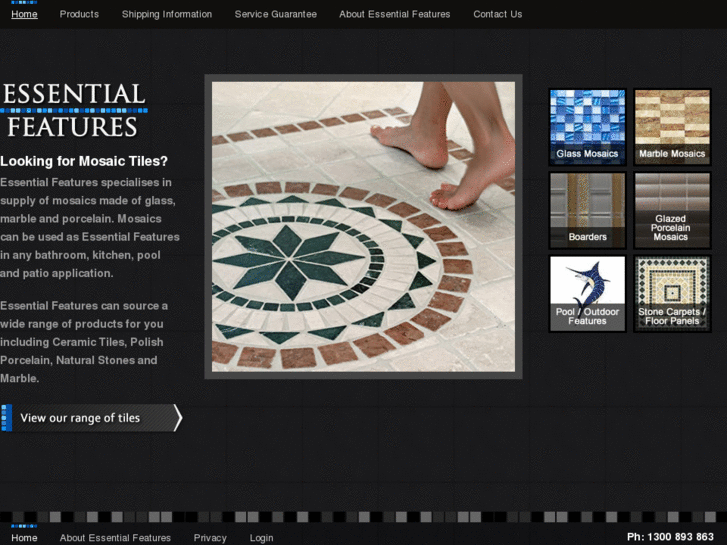This screenshot has height=545, width=727.
Task: Open the Marble Mosaics thumbnail
Action: [x=672, y=126]
